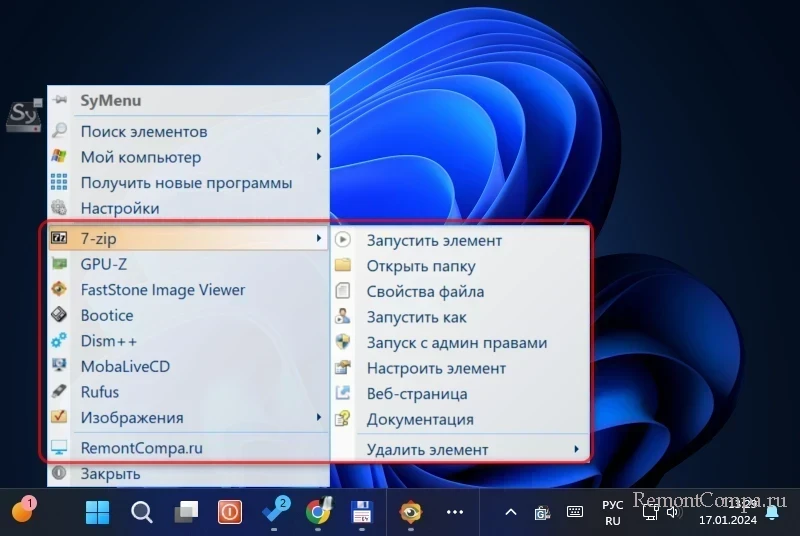
Task: Select Открыть папку option
Action: pos(420,266)
